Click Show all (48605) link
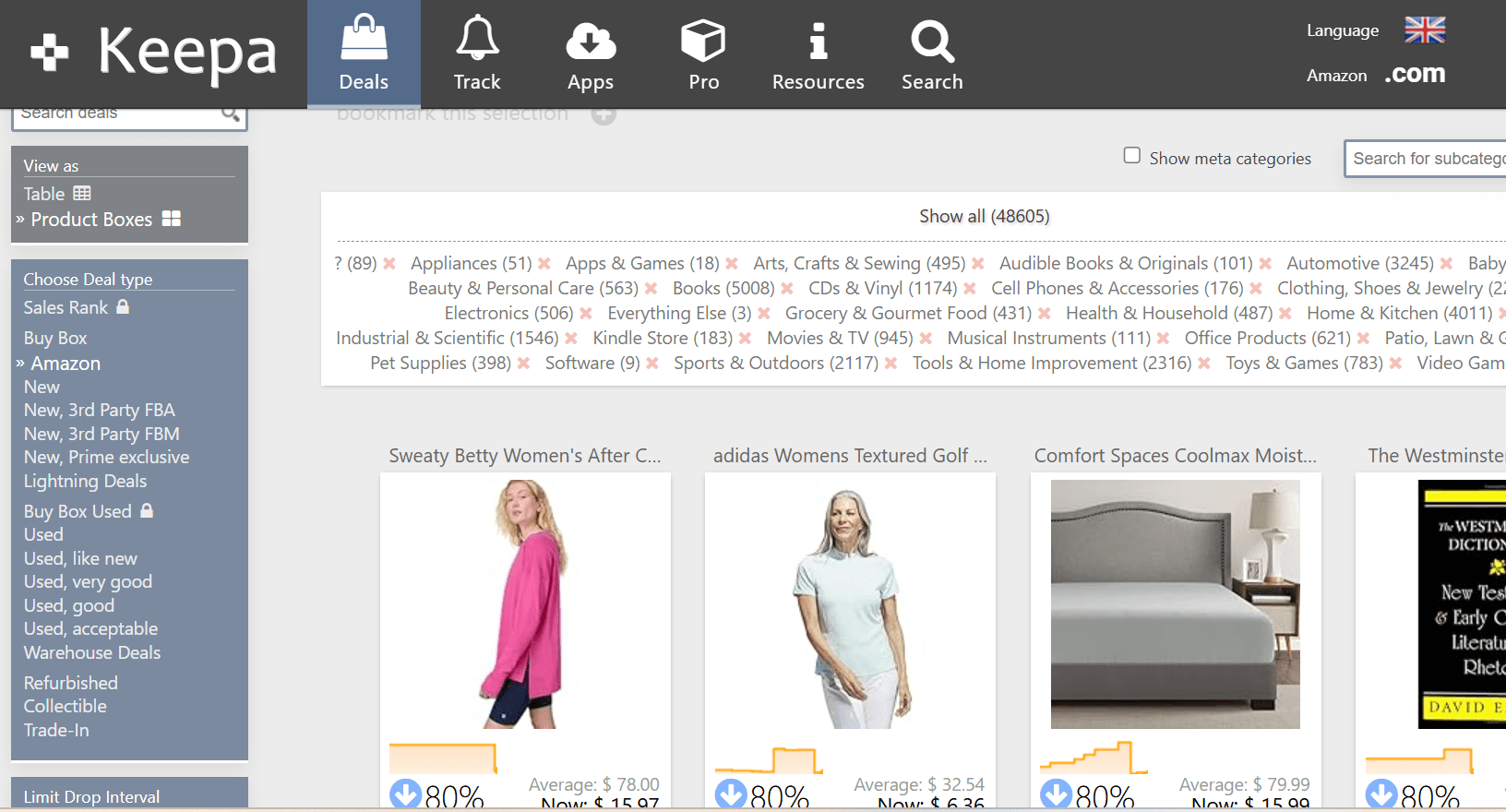The height and width of the screenshot is (812, 1506). 984,216
